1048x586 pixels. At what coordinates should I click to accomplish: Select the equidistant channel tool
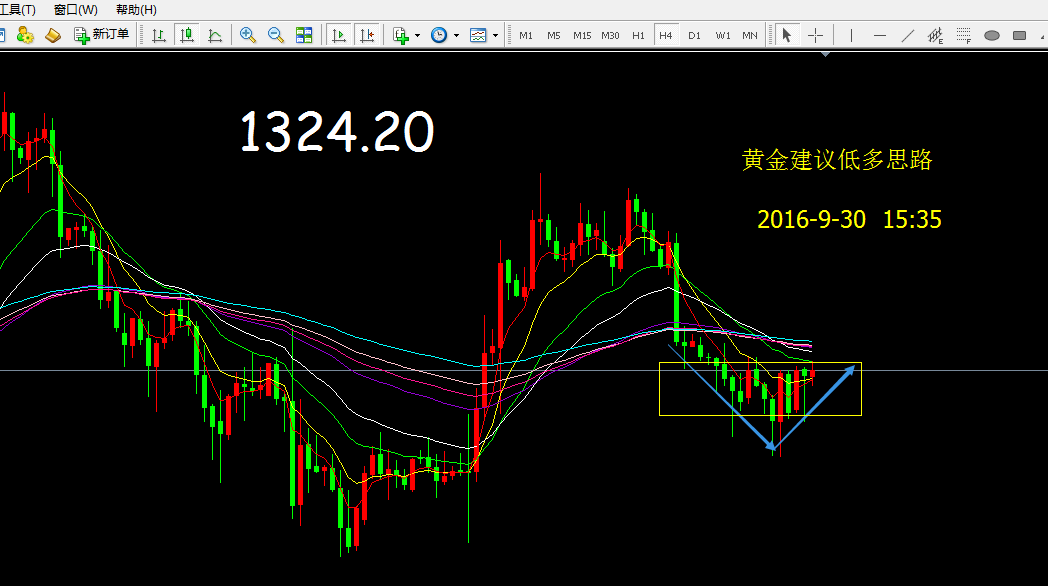click(936, 35)
